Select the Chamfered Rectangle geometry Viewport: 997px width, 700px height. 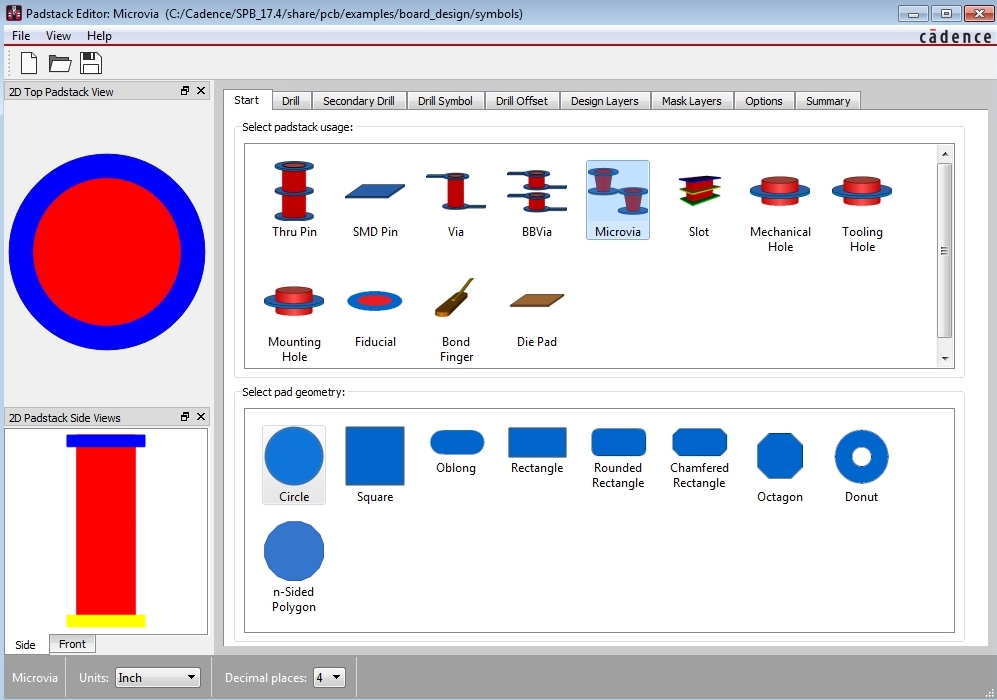tap(699, 458)
